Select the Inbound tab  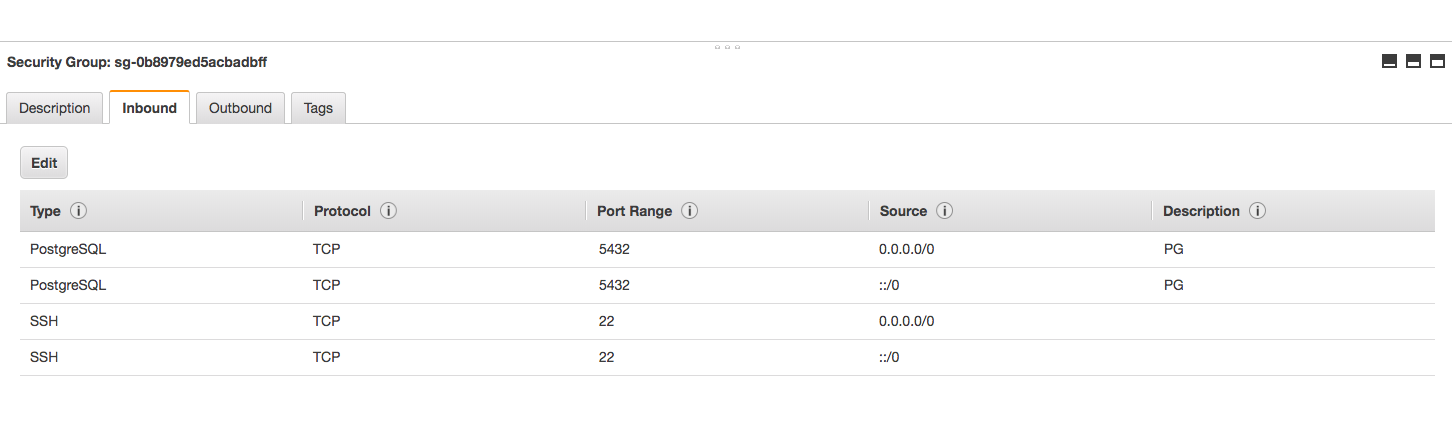[x=149, y=108]
